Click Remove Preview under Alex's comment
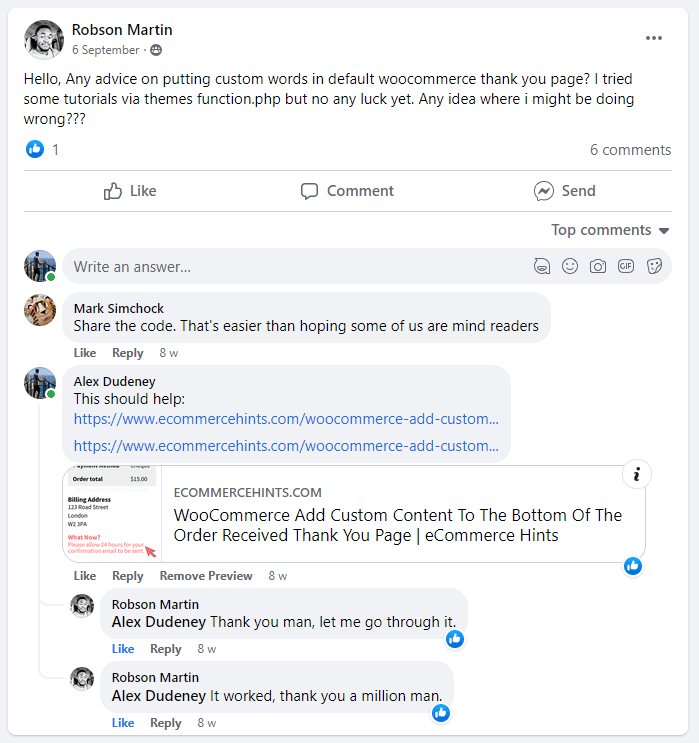 point(206,576)
